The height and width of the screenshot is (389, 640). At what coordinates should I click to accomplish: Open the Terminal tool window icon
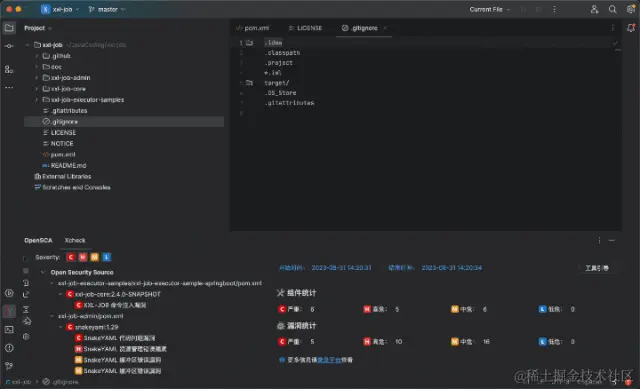(9, 329)
